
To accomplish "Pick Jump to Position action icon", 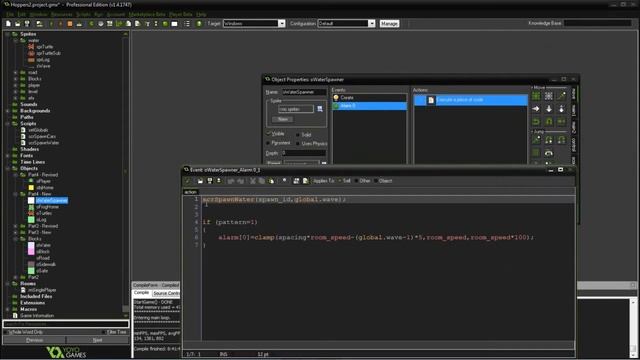I will (x=536, y=140).
